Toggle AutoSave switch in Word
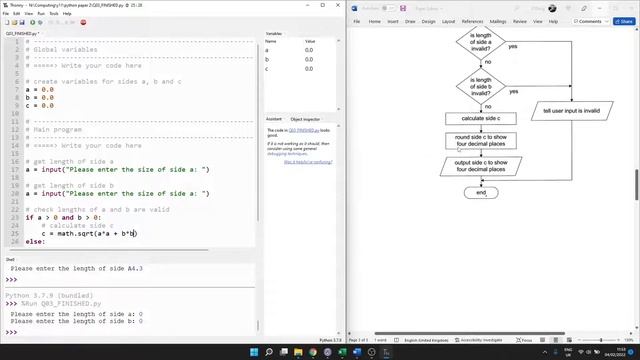Viewport: 640px width, 360px height. coord(388,8)
